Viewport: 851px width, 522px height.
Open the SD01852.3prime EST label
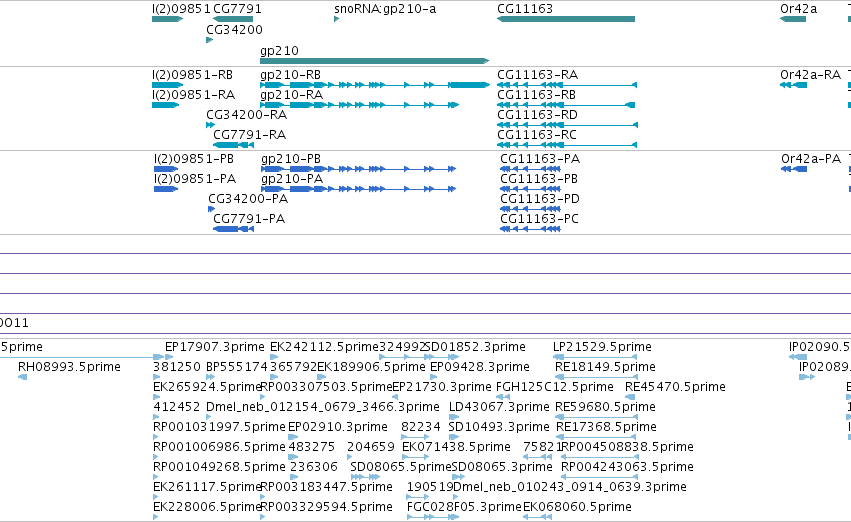475,347
